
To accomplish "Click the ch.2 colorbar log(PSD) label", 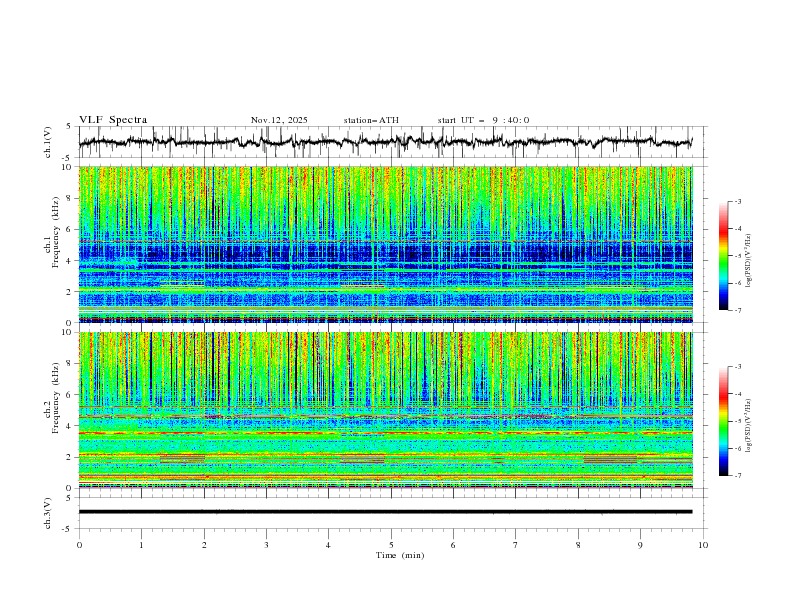I will pos(748,426).
